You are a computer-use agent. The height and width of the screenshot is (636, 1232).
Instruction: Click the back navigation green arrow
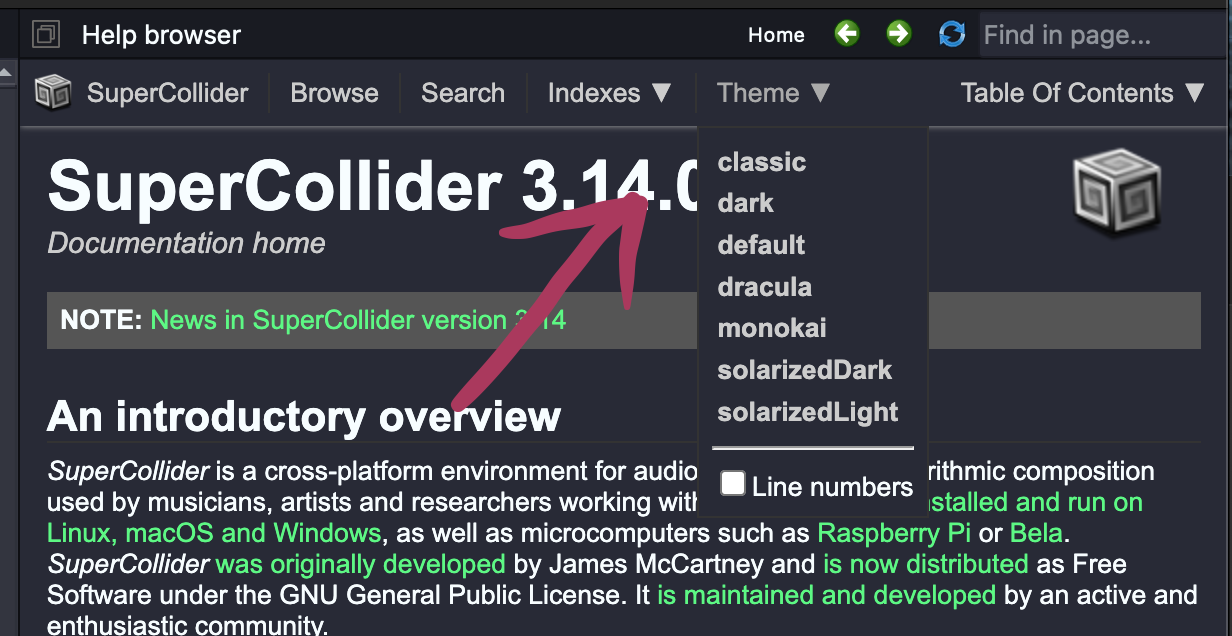click(847, 34)
